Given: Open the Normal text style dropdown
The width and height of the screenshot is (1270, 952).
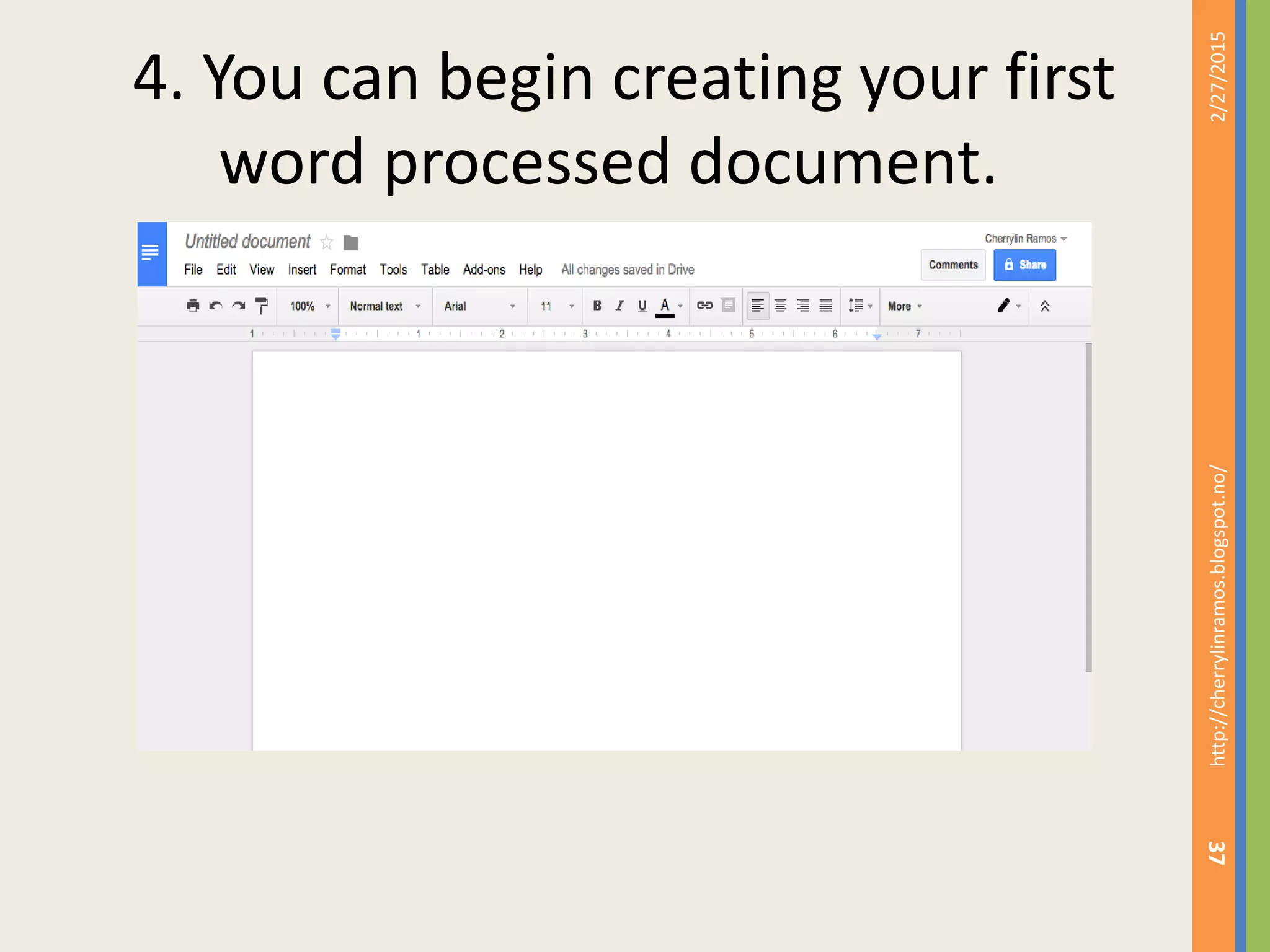Looking at the screenshot, I should pyautogui.click(x=385, y=306).
